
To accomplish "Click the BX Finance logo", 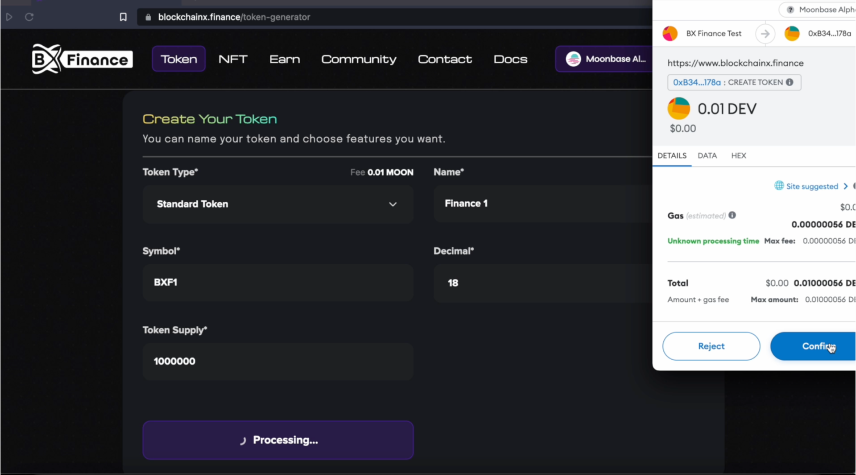I will (82, 59).
